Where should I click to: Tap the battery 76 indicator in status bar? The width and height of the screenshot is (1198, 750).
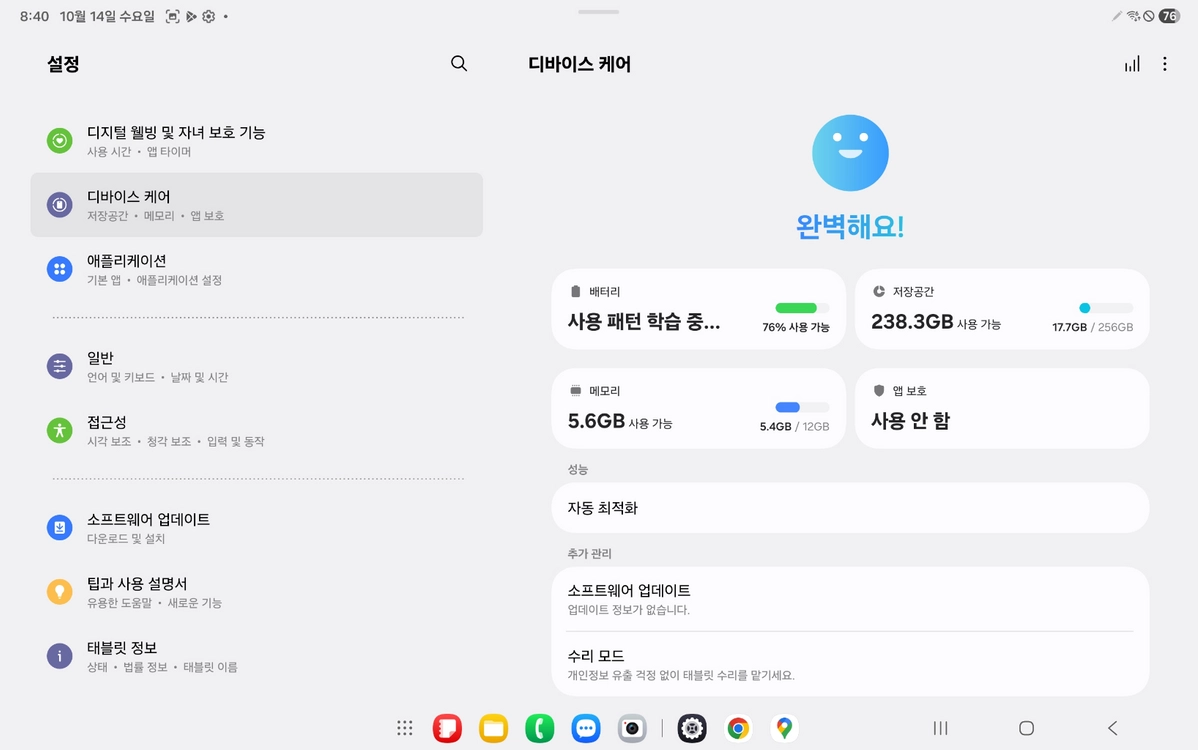coord(1169,16)
